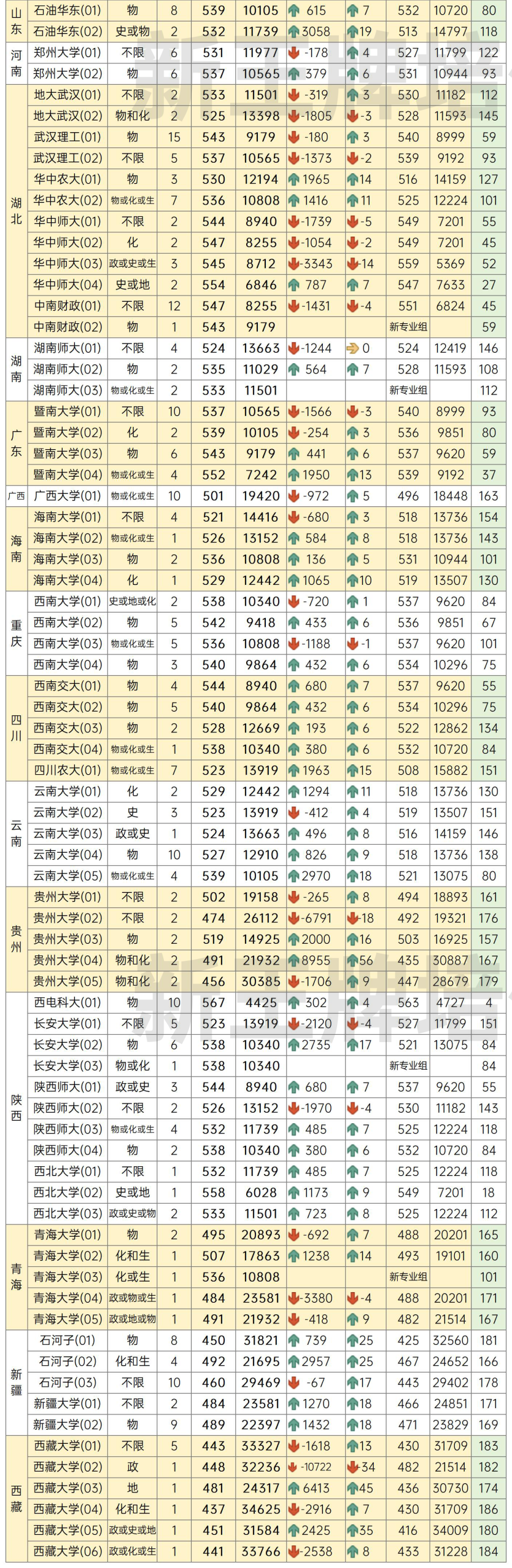Click the 中南财政(02) school name cell
Image resolution: width=512 pixels, height=1568 pixels.
[x=68, y=327]
